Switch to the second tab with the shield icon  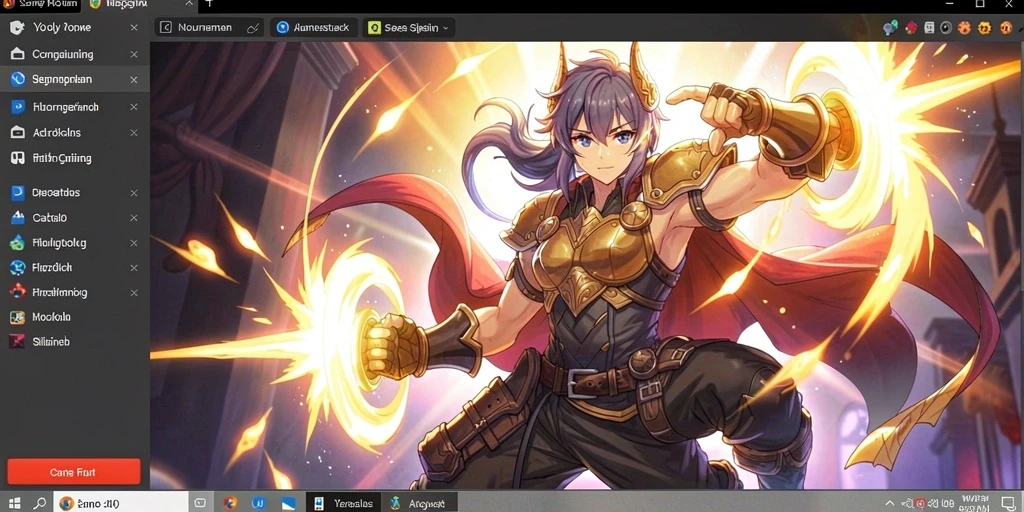pyautogui.click(x=140, y=4)
